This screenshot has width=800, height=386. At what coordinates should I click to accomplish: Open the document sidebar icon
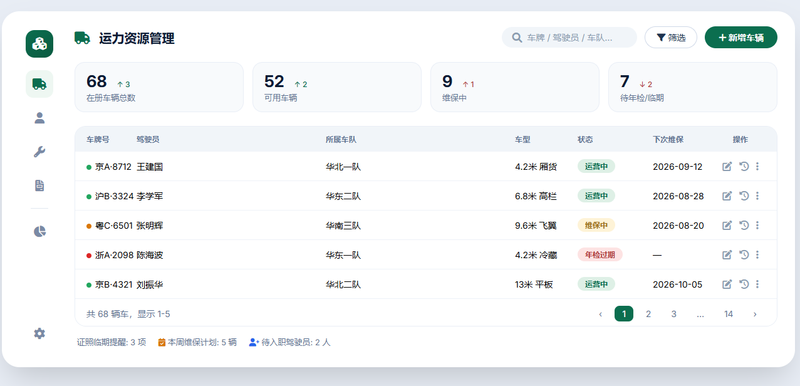pos(39,186)
